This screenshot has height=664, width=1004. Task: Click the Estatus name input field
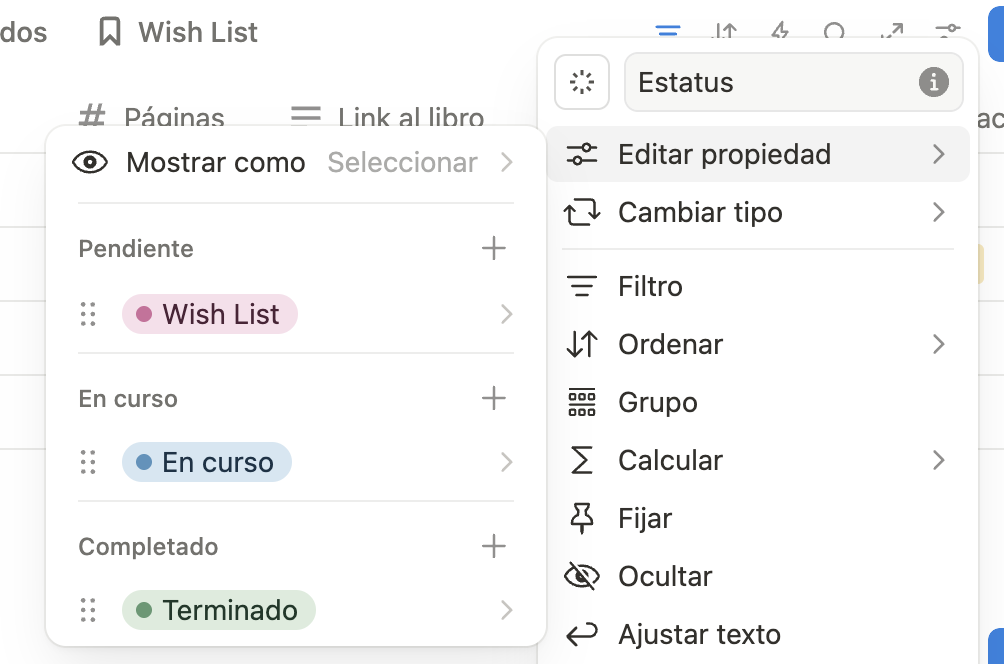tap(793, 82)
